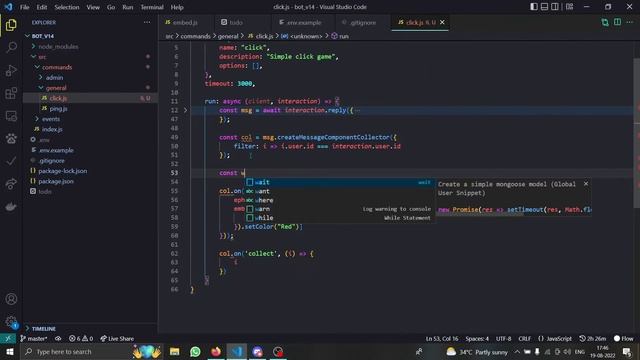Screen dimensions: 640x360
Task: Expand the Timeline section
Action: (x=44, y=329)
